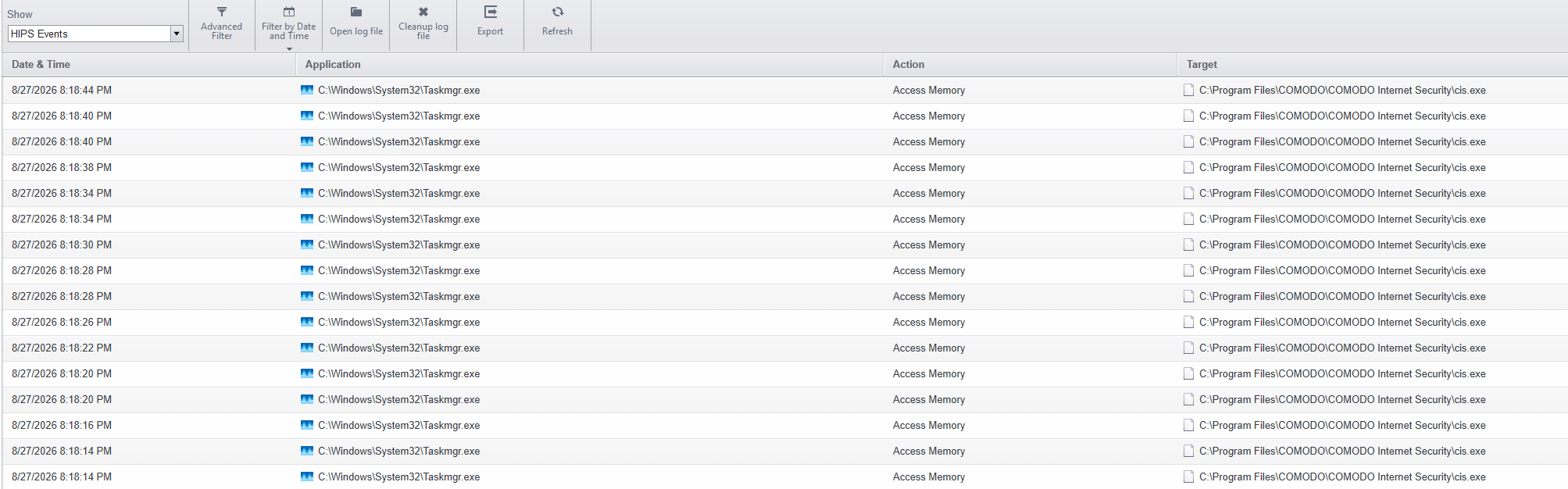Viewport: 1568px width, 489px height.
Task: Click the Cleanup log file icon
Action: 423,12
